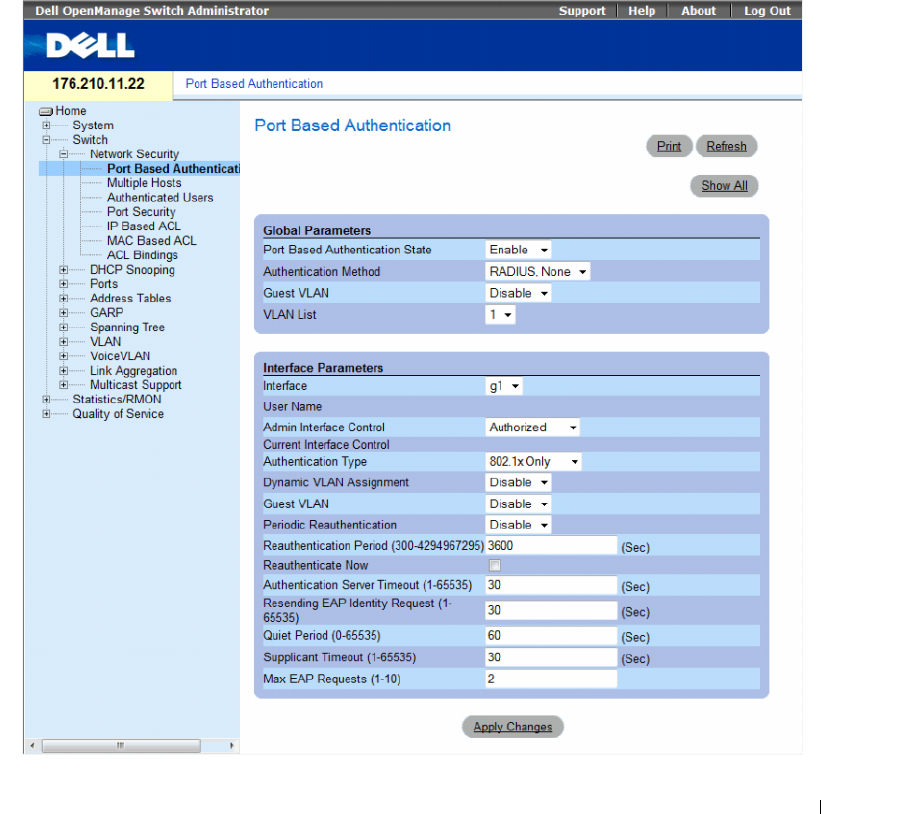This screenshot has height=814, width=900.
Task: Click the Max EAP Requests field
Action: [x=551, y=679]
